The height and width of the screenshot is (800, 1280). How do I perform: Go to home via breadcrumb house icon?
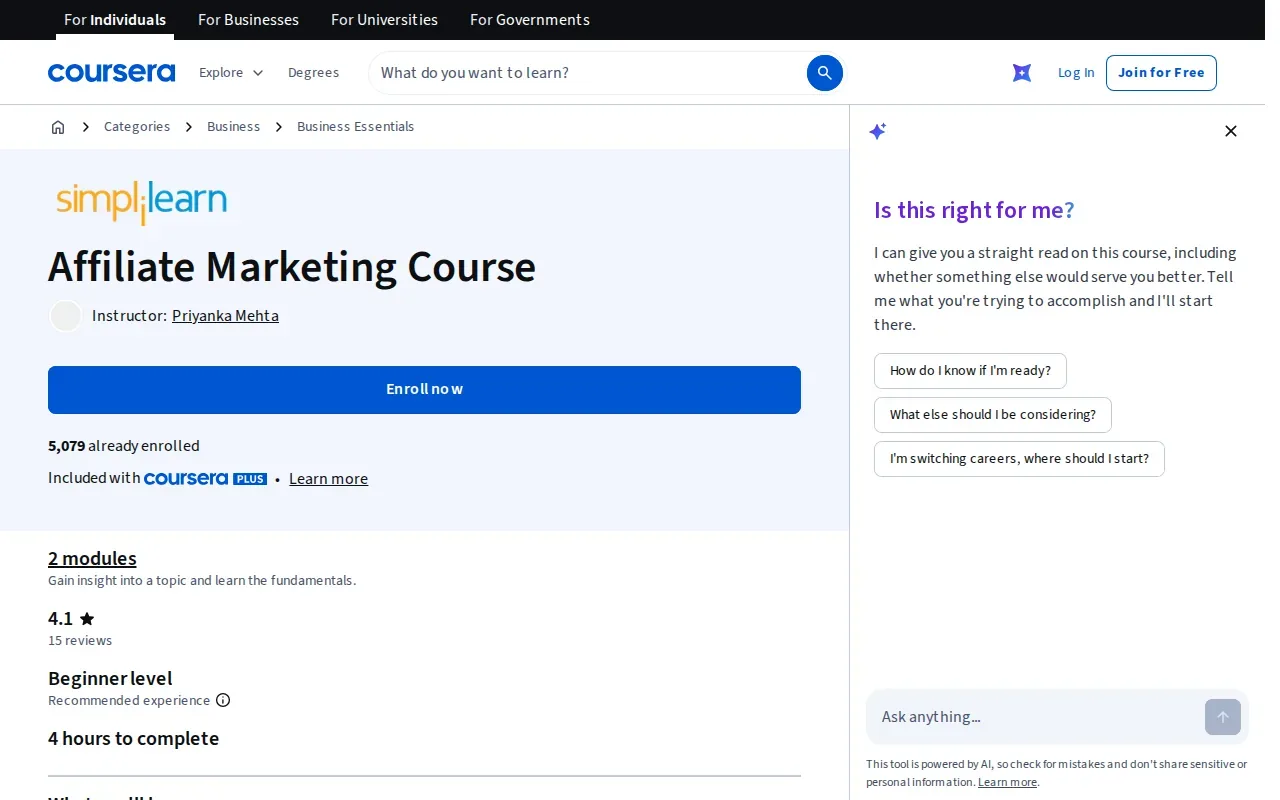click(x=58, y=127)
